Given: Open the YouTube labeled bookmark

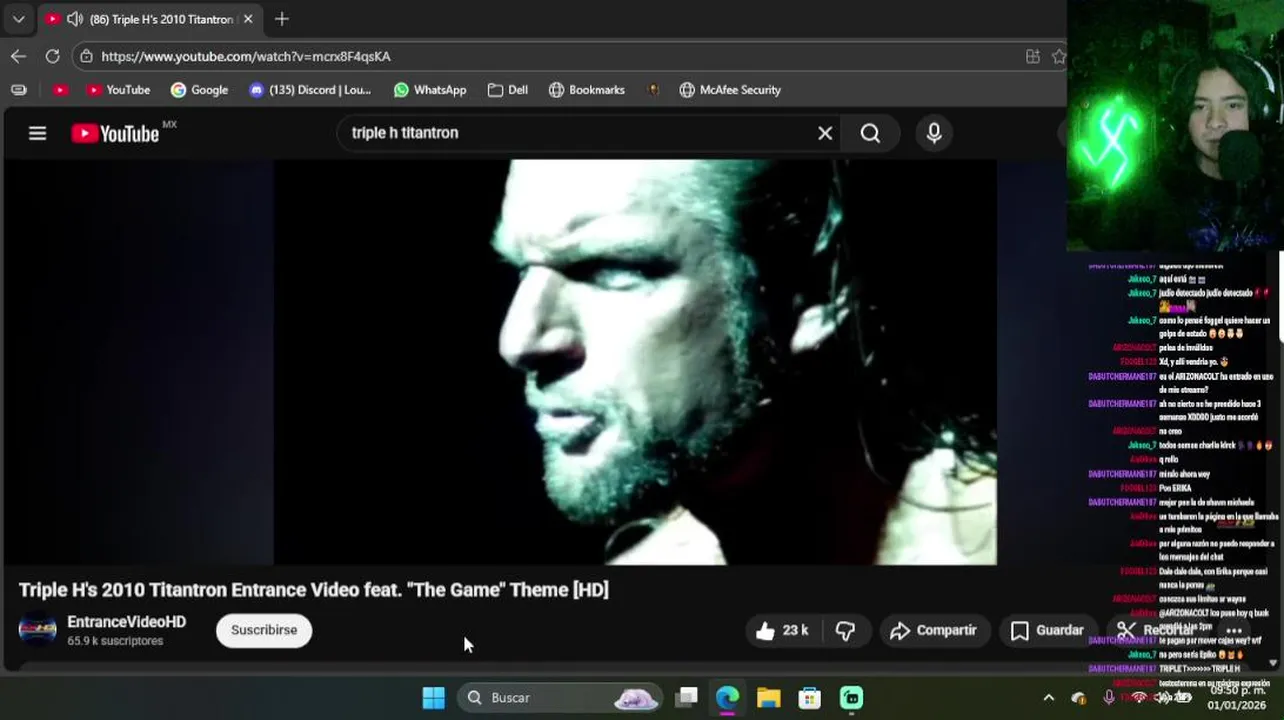Looking at the screenshot, I should (118, 90).
